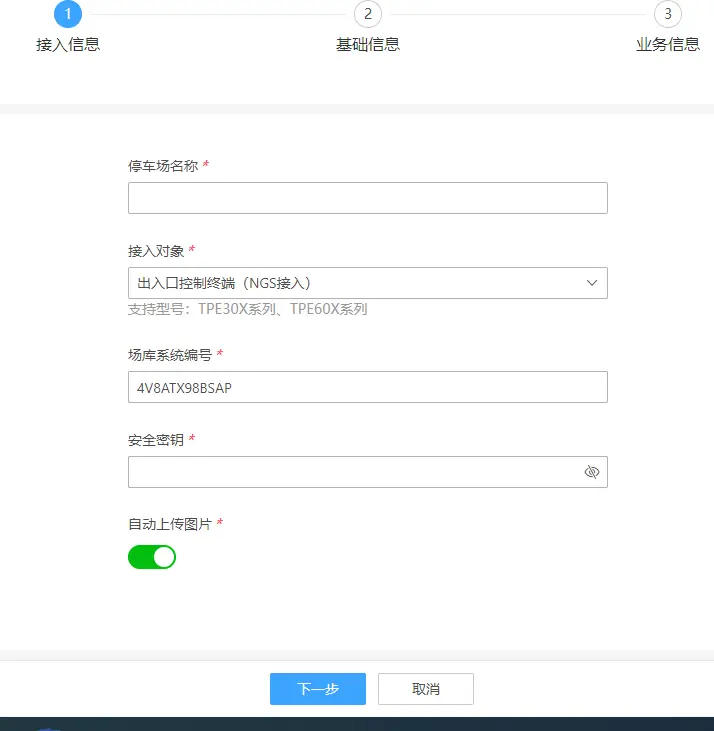Click the step 2 circle icon
The height and width of the screenshot is (731, 714).
tap(368, 14)
